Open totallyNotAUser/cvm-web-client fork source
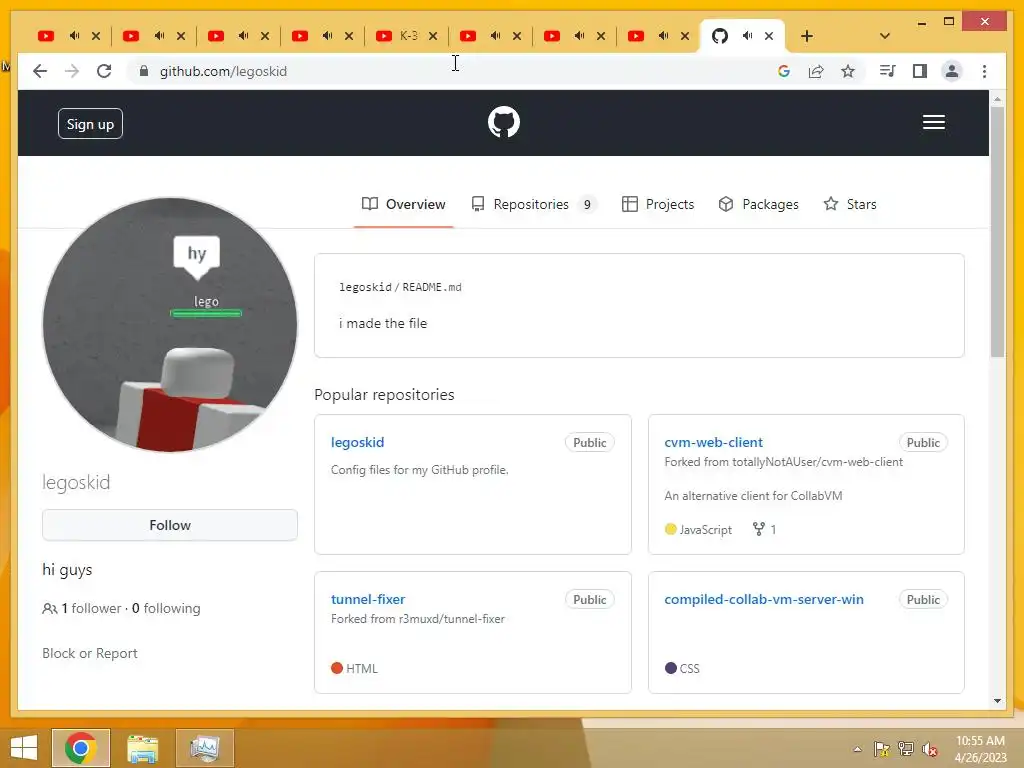This screenshot has width=1024, height=768. (x=817, y=462)
